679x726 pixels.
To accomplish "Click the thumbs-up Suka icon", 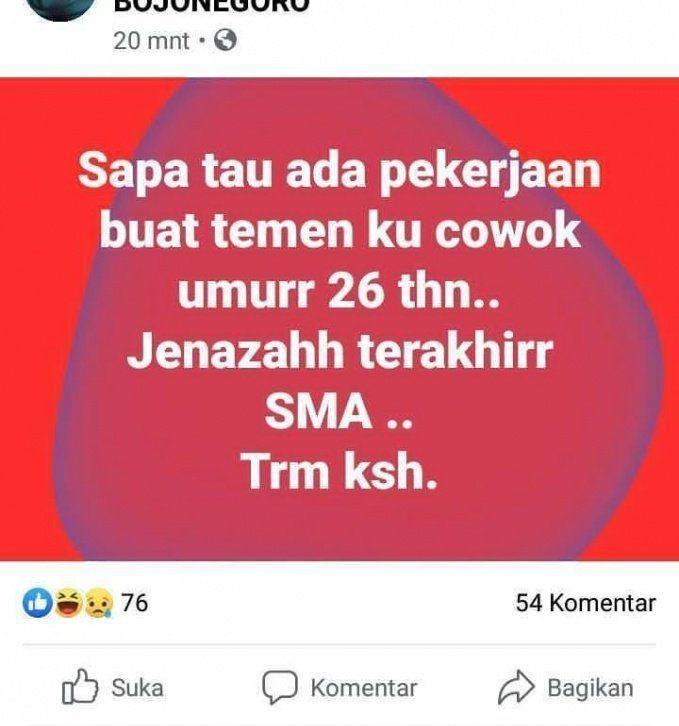I will click(80, 687).
